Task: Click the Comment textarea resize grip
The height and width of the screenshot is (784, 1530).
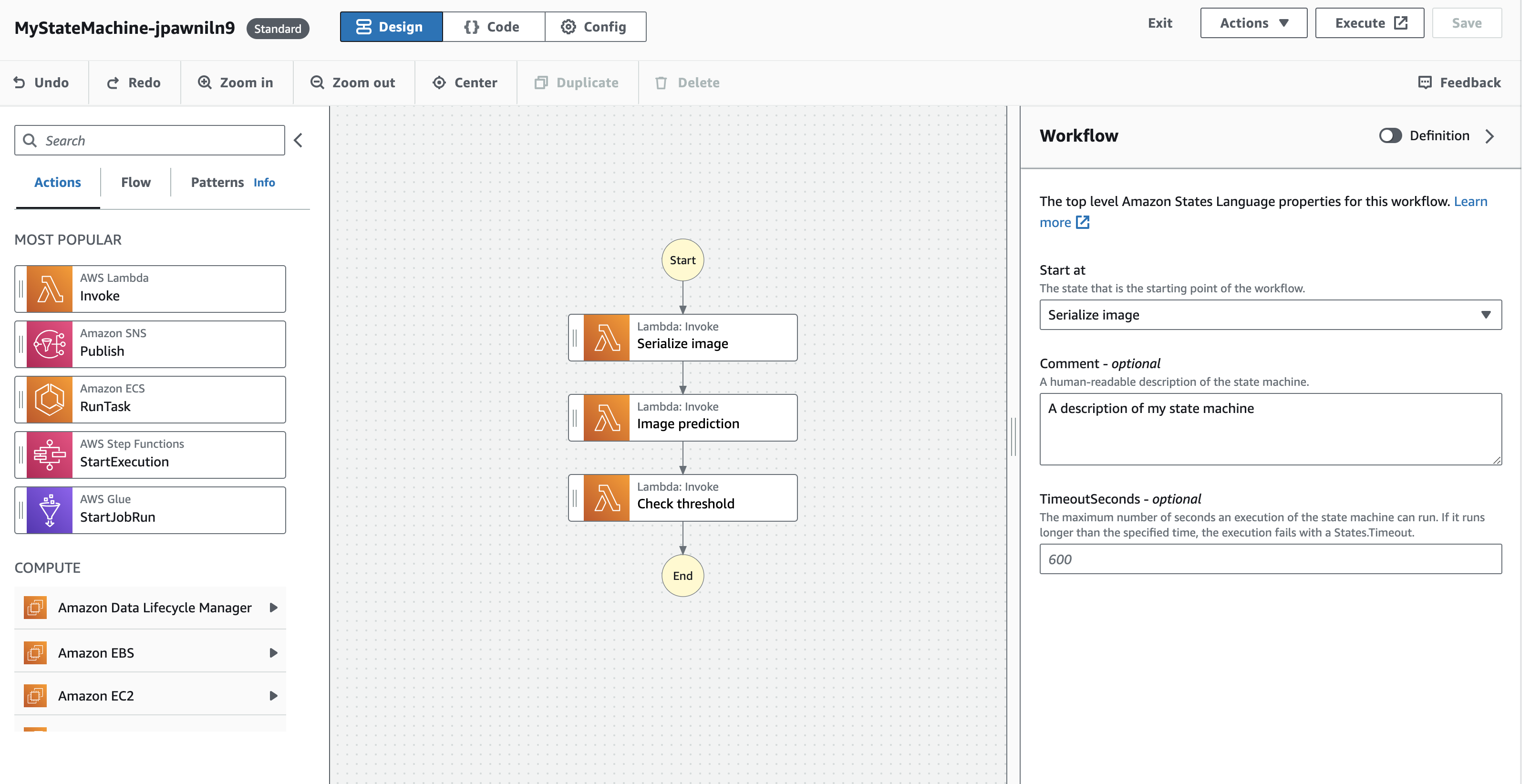Action: click(x=1496, y=459)
